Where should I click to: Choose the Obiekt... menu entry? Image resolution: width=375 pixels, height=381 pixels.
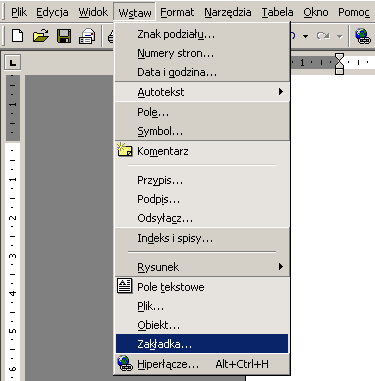pyautogui.click(x=202, y=325)
